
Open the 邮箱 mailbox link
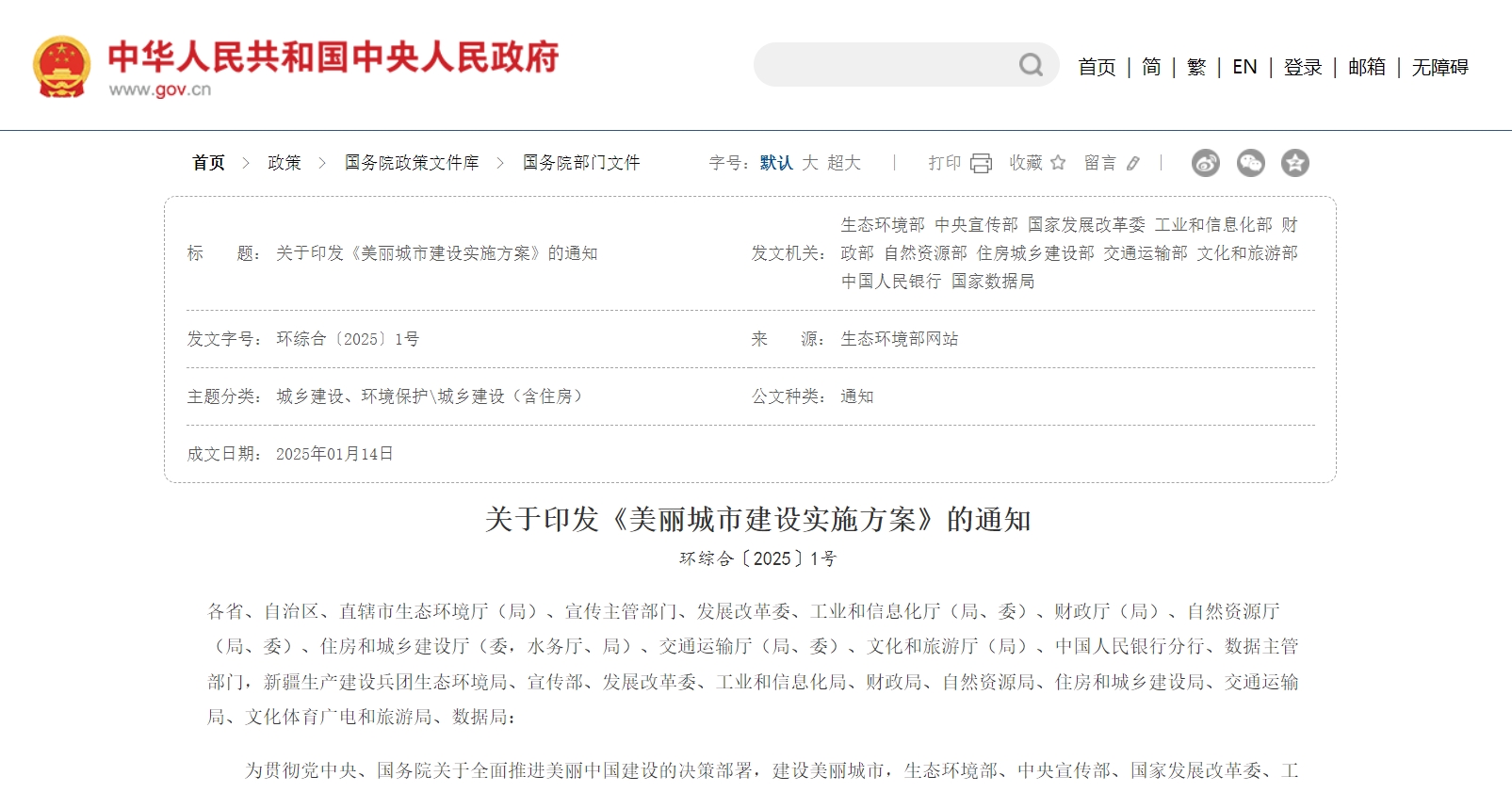1367,67
